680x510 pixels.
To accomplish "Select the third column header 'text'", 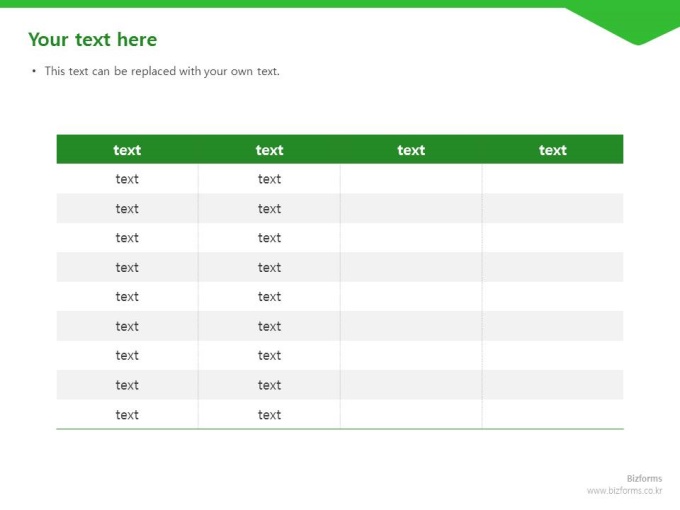I will [x=411, y=150].
